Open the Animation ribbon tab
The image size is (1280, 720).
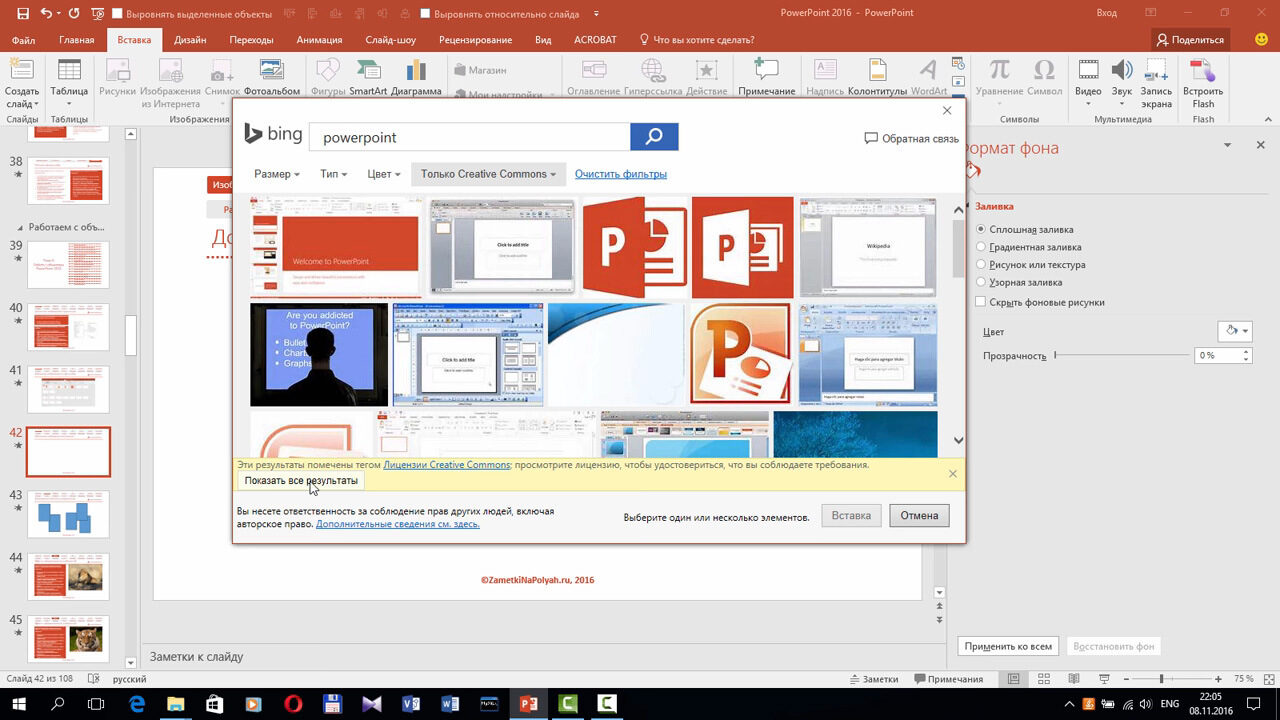319,40
